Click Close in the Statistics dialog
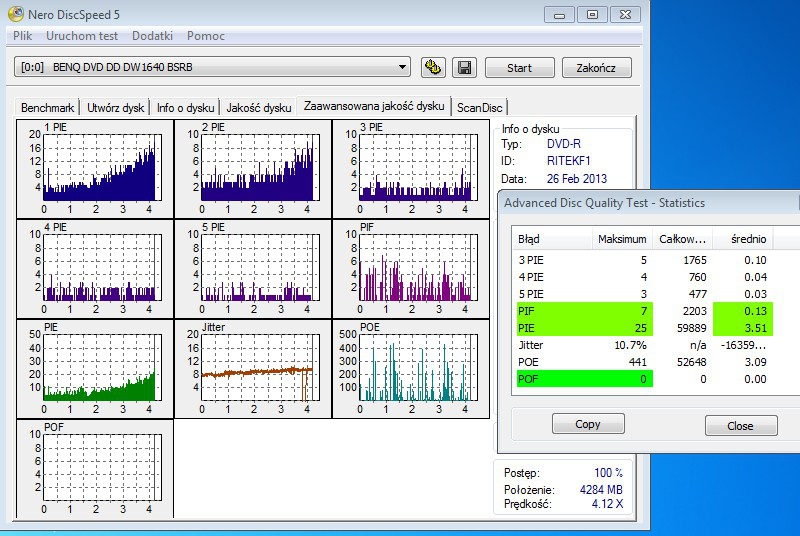 pos(740,425)
